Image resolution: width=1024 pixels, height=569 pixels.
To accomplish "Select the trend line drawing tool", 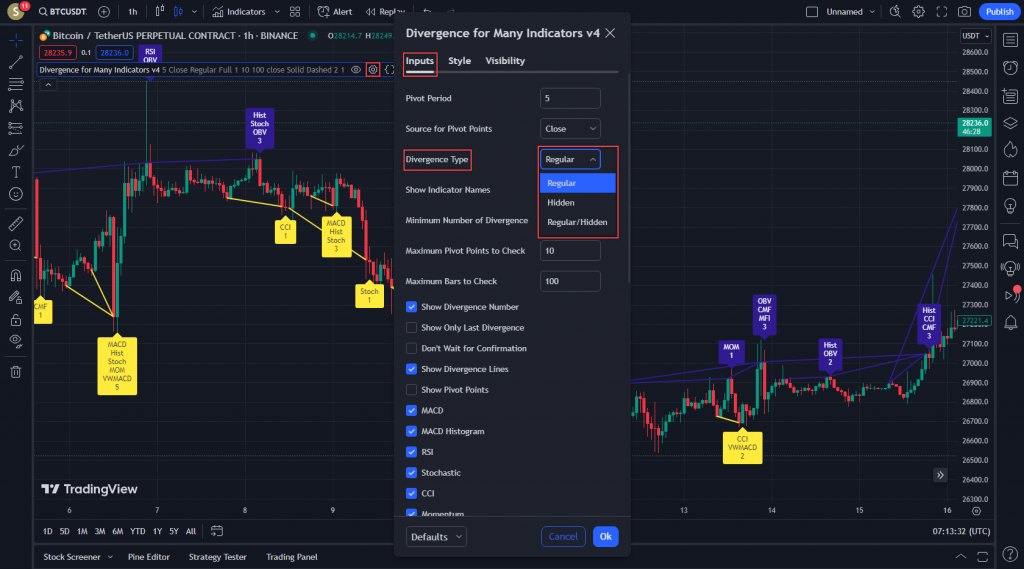I will tap(16, 63).
